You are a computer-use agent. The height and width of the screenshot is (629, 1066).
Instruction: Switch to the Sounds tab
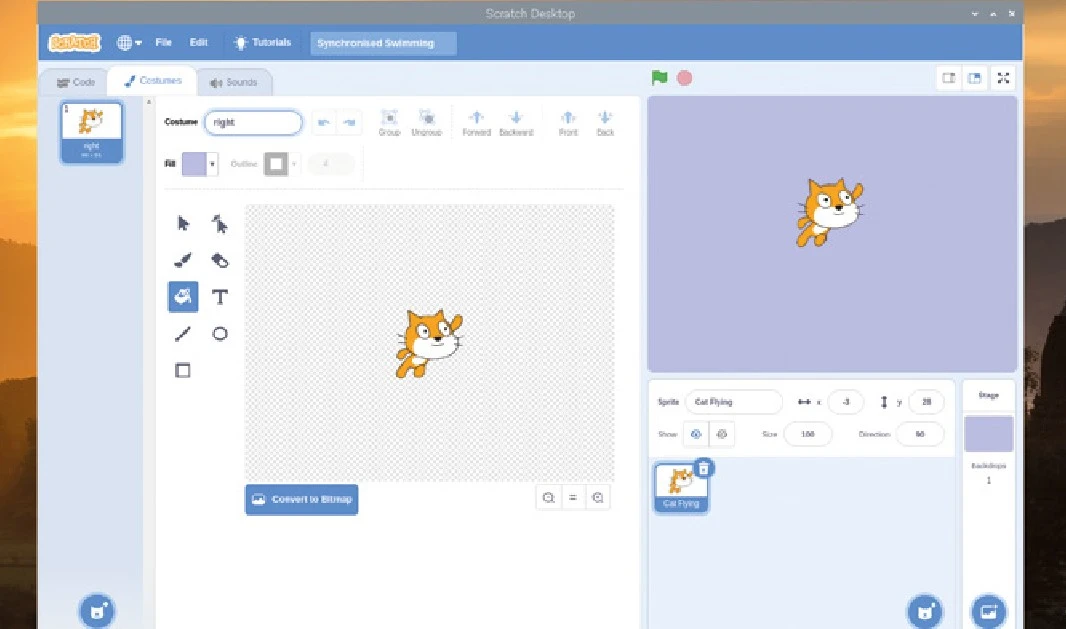point(234,82)
